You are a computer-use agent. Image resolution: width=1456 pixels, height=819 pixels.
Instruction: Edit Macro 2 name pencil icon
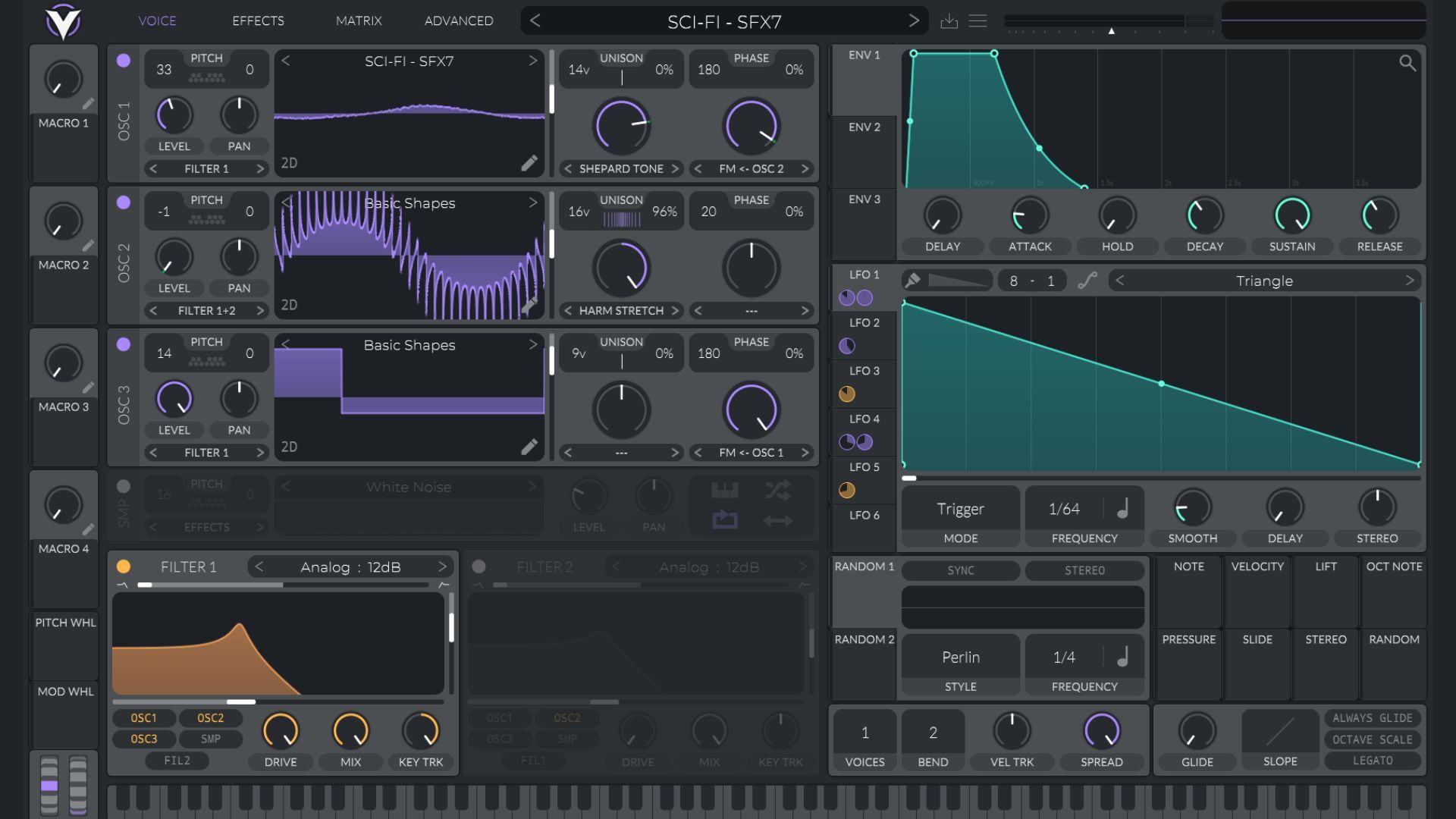click(x=88, y=246)
